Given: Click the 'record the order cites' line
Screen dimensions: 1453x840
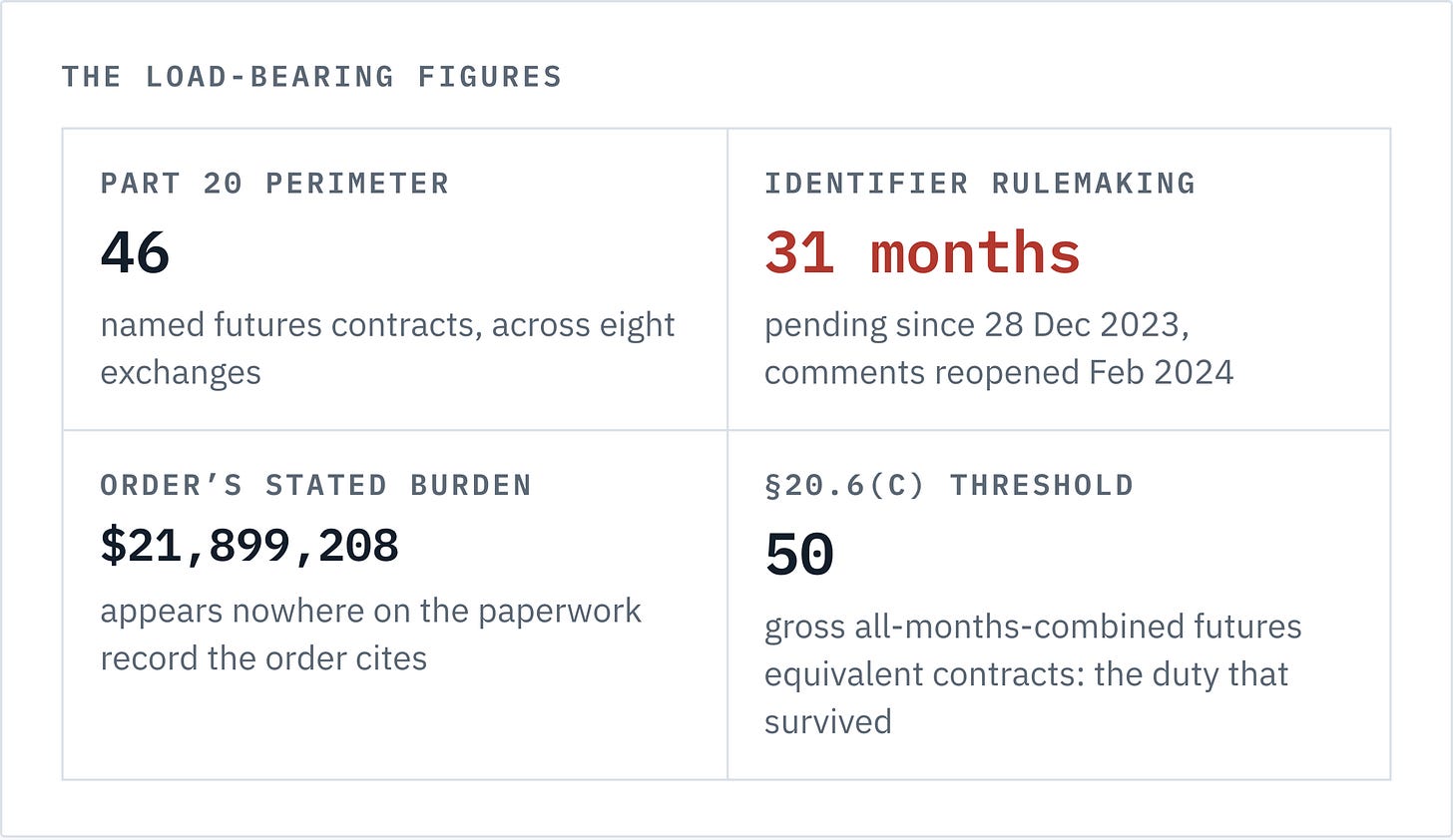Looking at the screenshot, I should (x=263, y=658).
